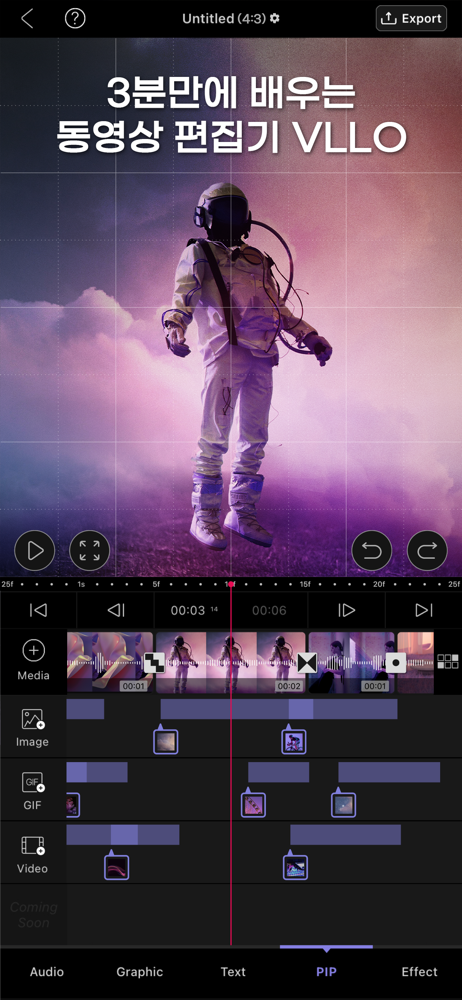Click the 5f mark on time ruler
462x1000 pixels.
pos(156,584)
